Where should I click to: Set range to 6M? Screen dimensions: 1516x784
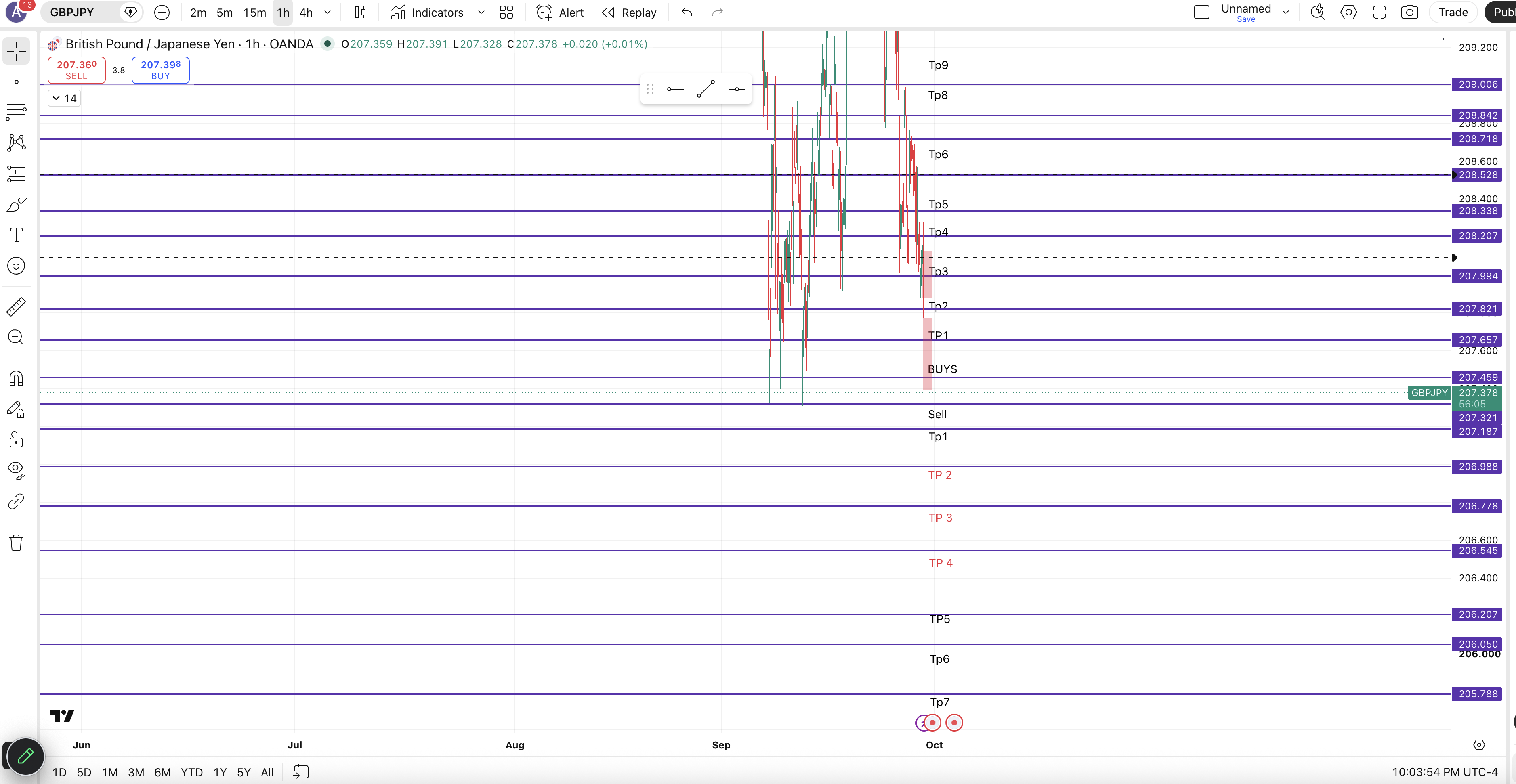click(x=162, y=772)
